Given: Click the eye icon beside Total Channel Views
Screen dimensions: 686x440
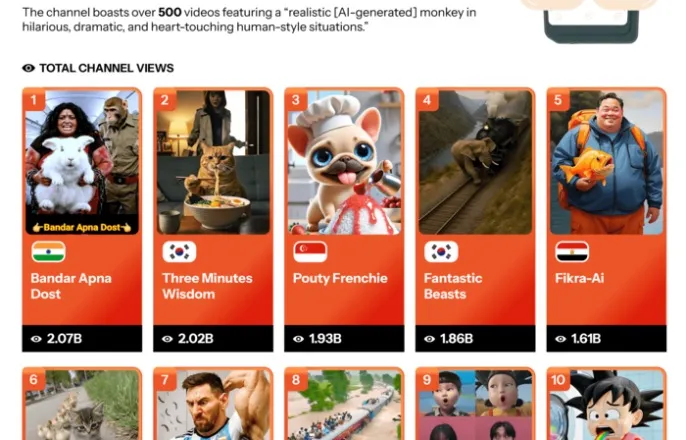Looking at the screenshot, I should pos(28,68).
